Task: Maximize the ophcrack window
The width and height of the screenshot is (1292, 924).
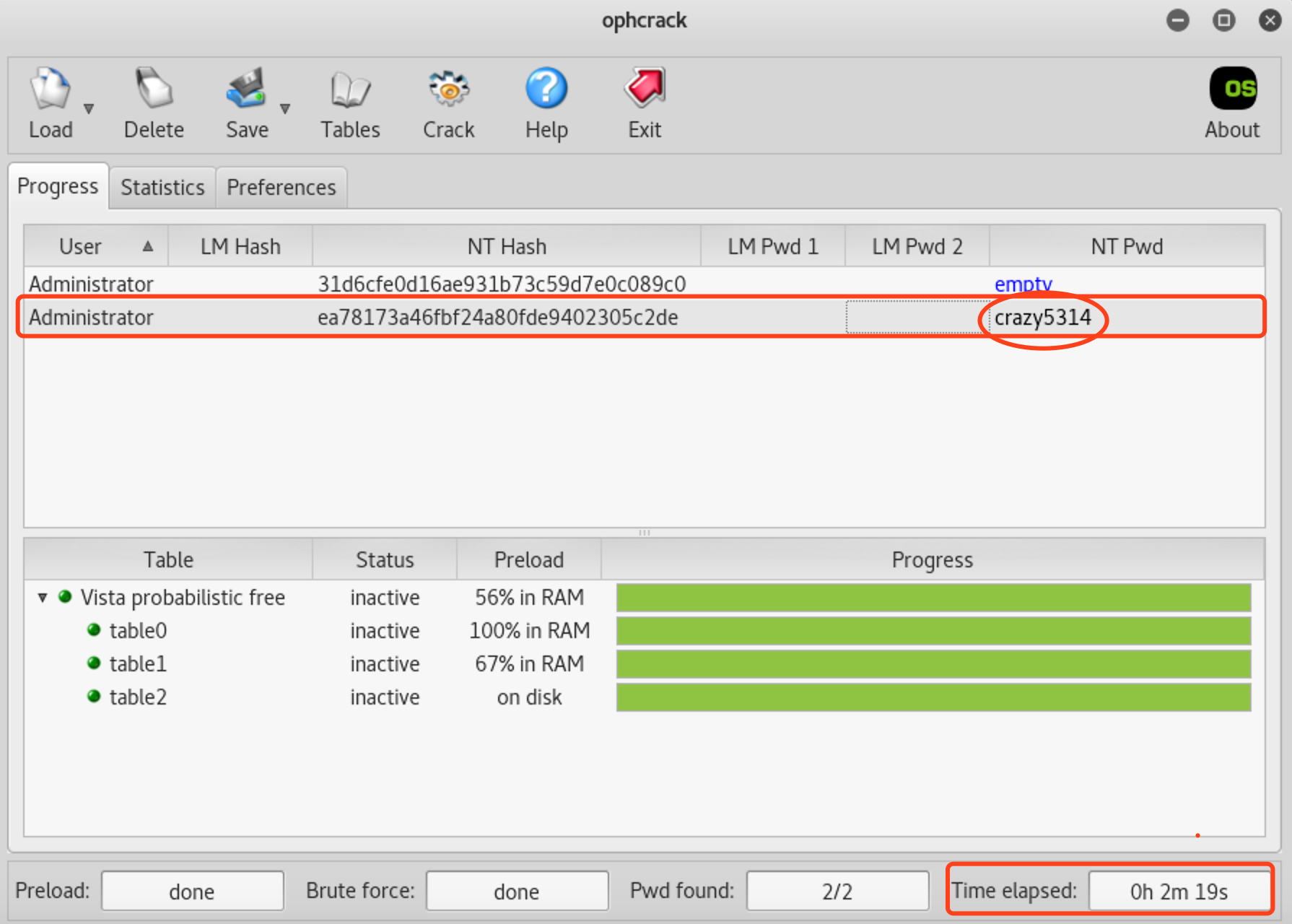Action: click(x=1223, y=20)
